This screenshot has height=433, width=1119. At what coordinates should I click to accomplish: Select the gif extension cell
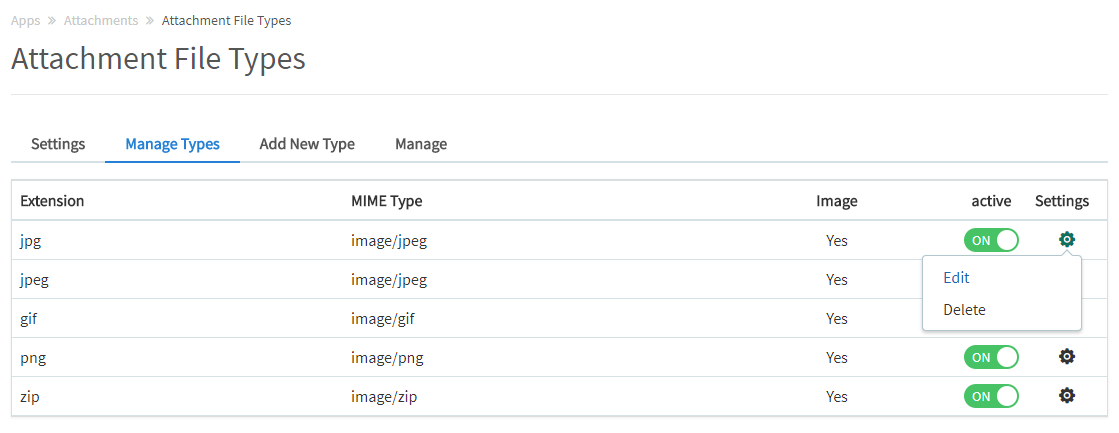[29, 318]
